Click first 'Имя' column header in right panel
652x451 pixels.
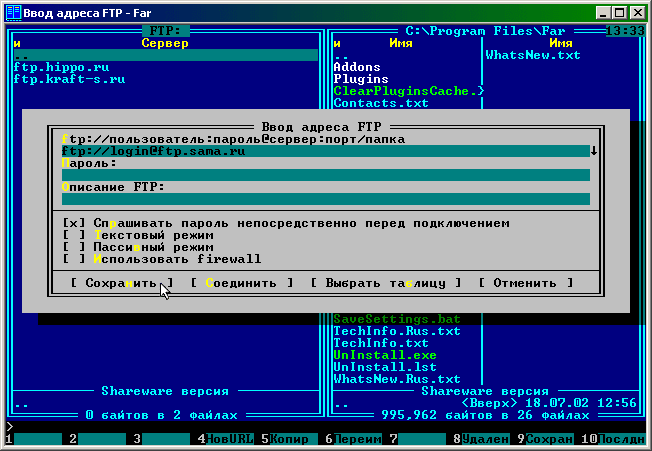[401, 43]
